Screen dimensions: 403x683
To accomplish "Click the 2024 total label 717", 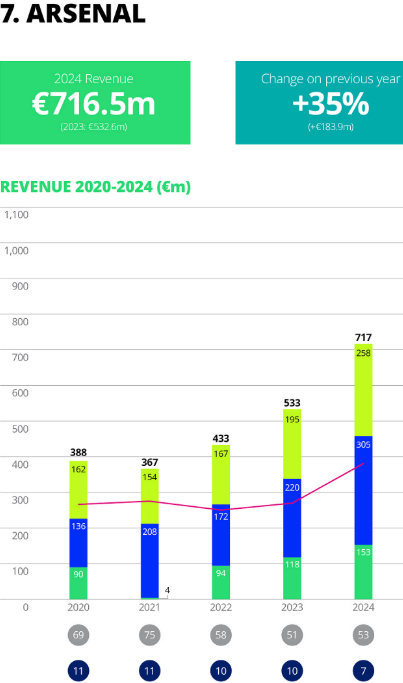I will (x=363, y=338).
